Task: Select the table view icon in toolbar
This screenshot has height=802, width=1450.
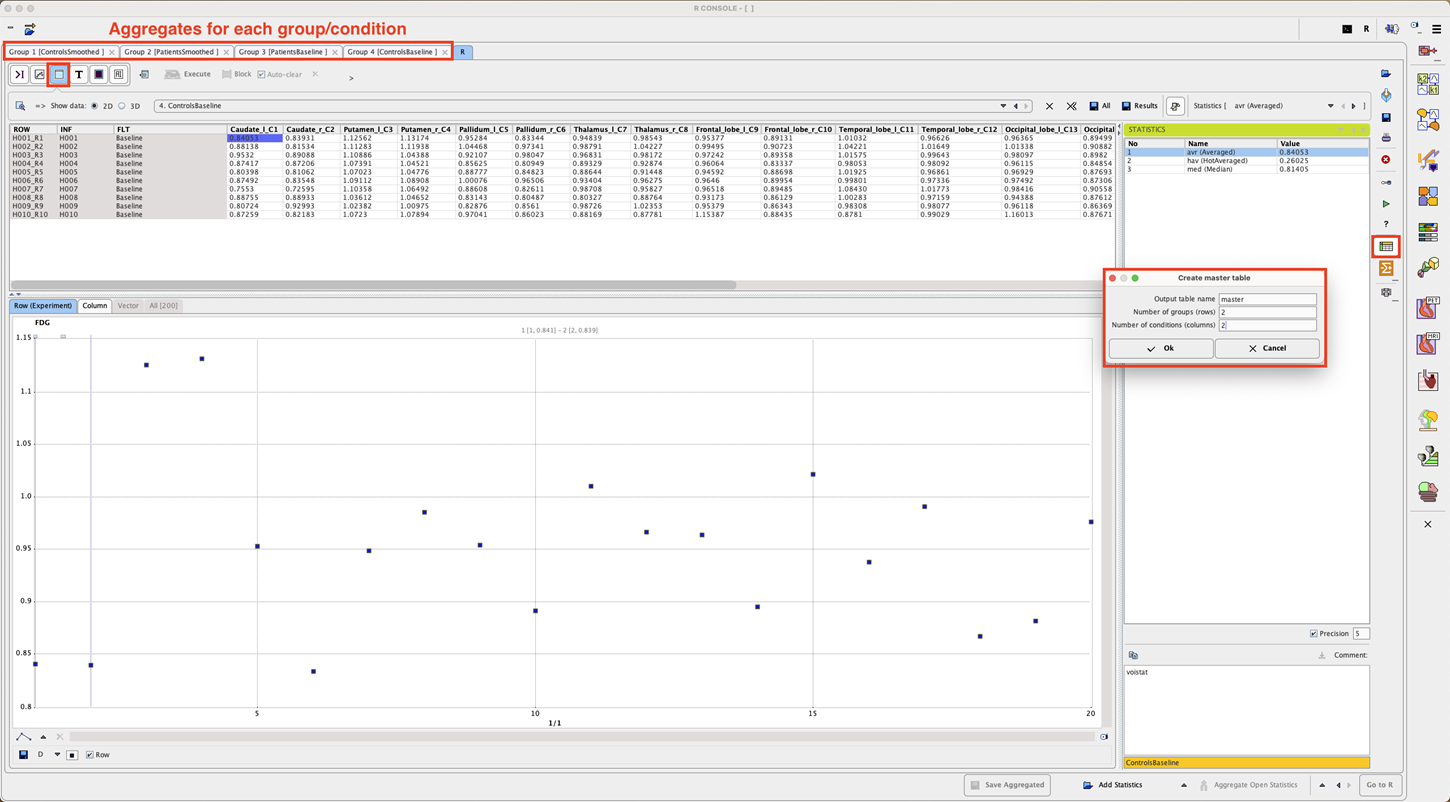Action: pos(59,74)
